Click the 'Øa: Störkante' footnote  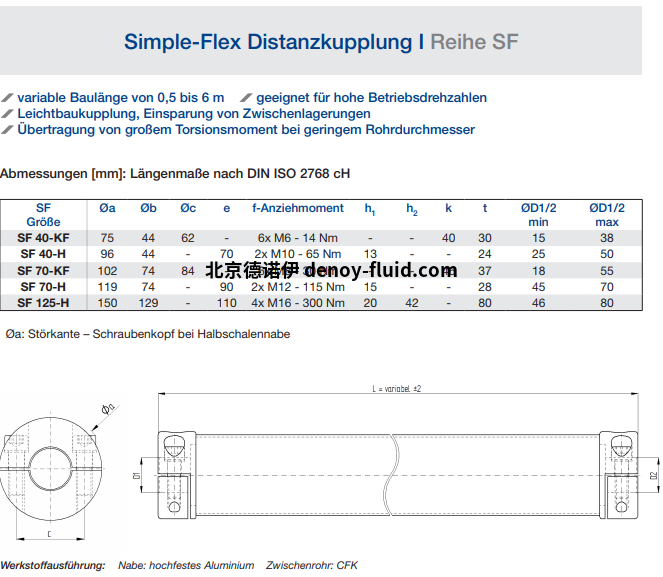148,334
